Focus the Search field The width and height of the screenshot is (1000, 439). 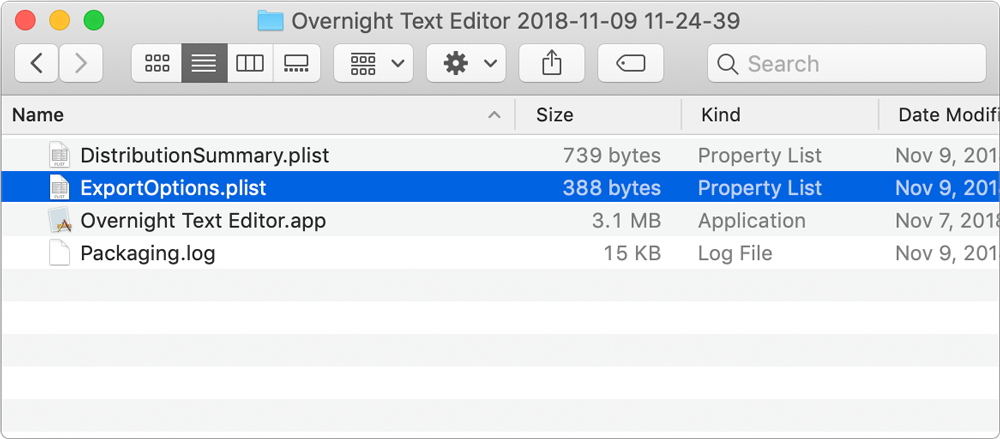[x=846, y=63]
